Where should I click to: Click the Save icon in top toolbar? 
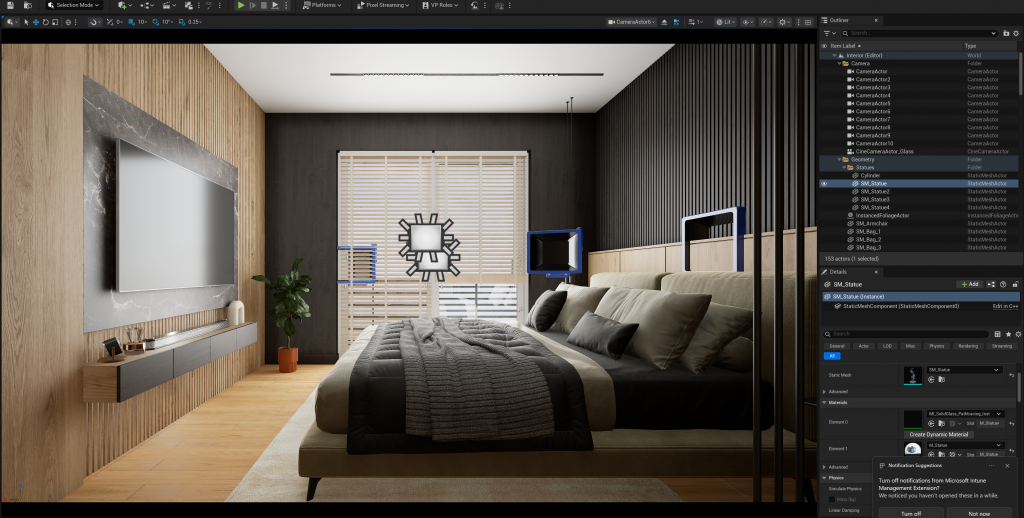[x=10, y=5]
